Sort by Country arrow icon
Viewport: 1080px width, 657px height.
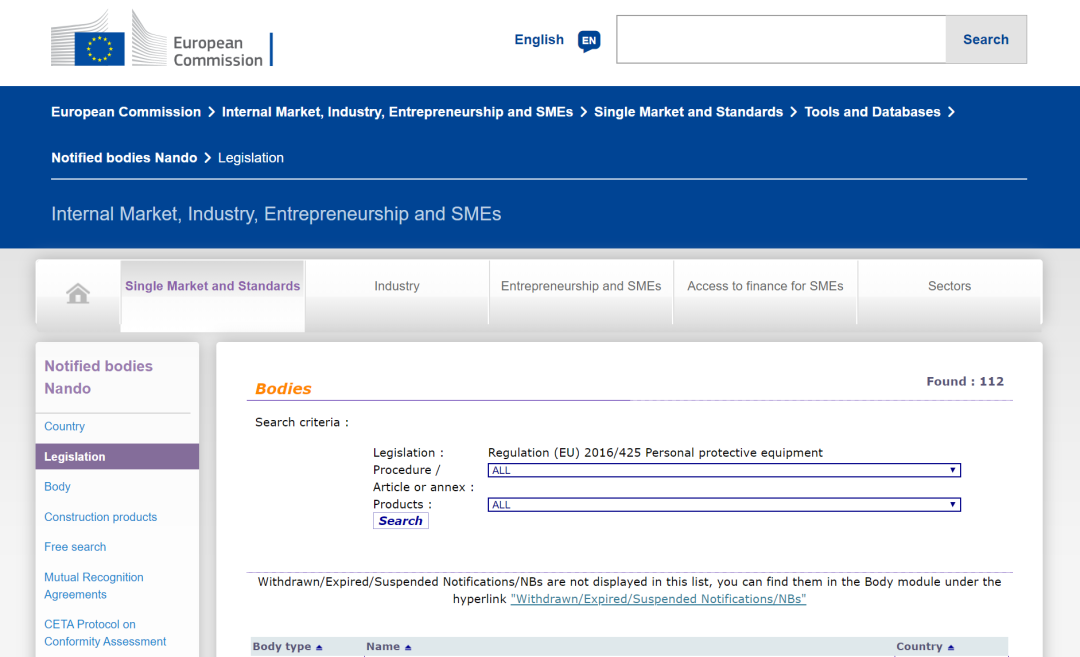pyautogui.click(x=951, y=647)
